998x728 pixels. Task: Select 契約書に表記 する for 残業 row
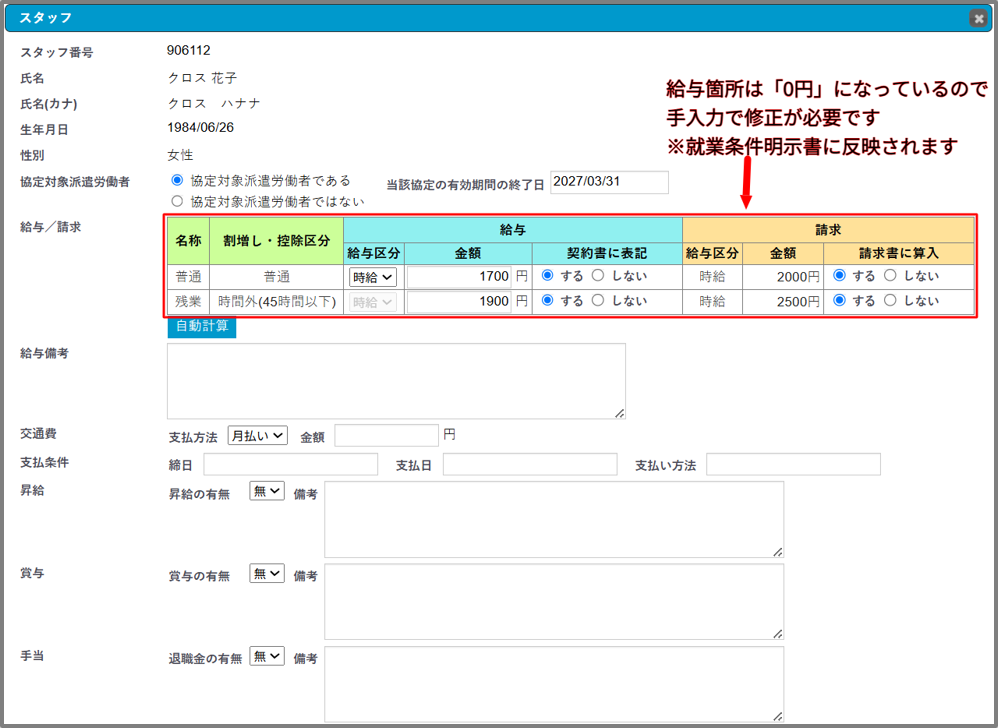click(547, 300)
